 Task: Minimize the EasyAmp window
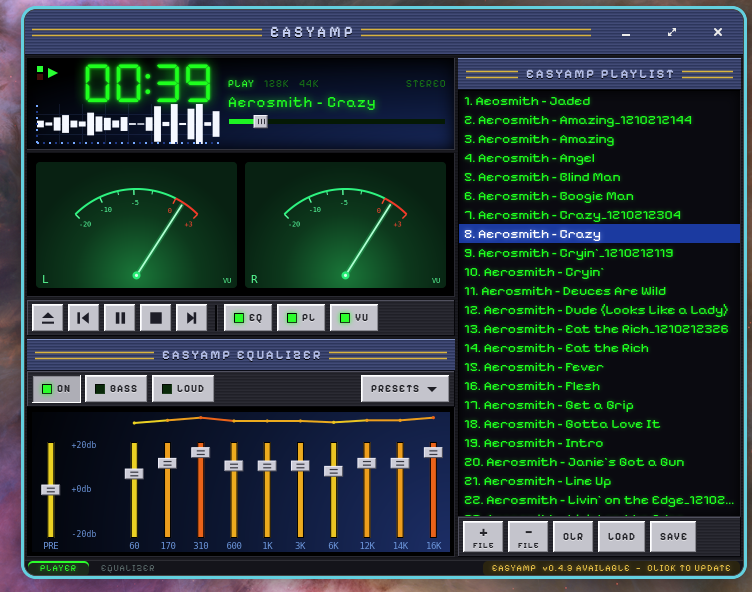(626, 33)
